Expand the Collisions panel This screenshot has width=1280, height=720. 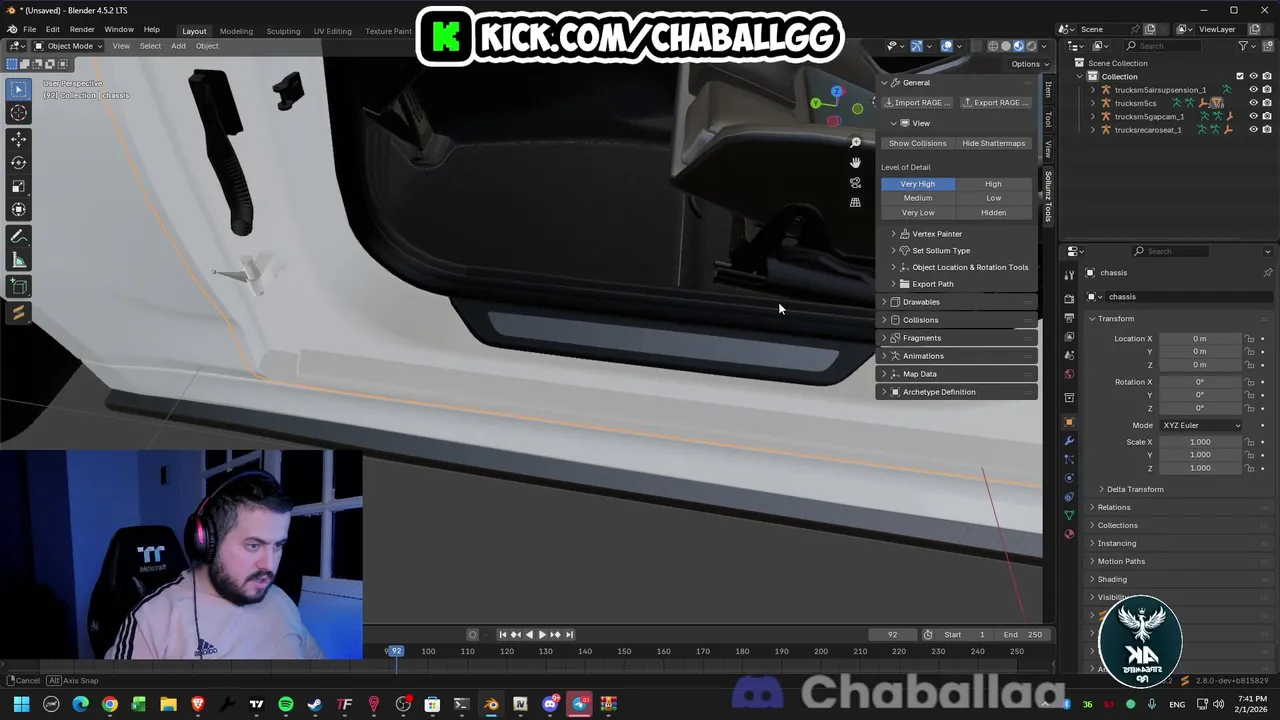tap(958, 320)
